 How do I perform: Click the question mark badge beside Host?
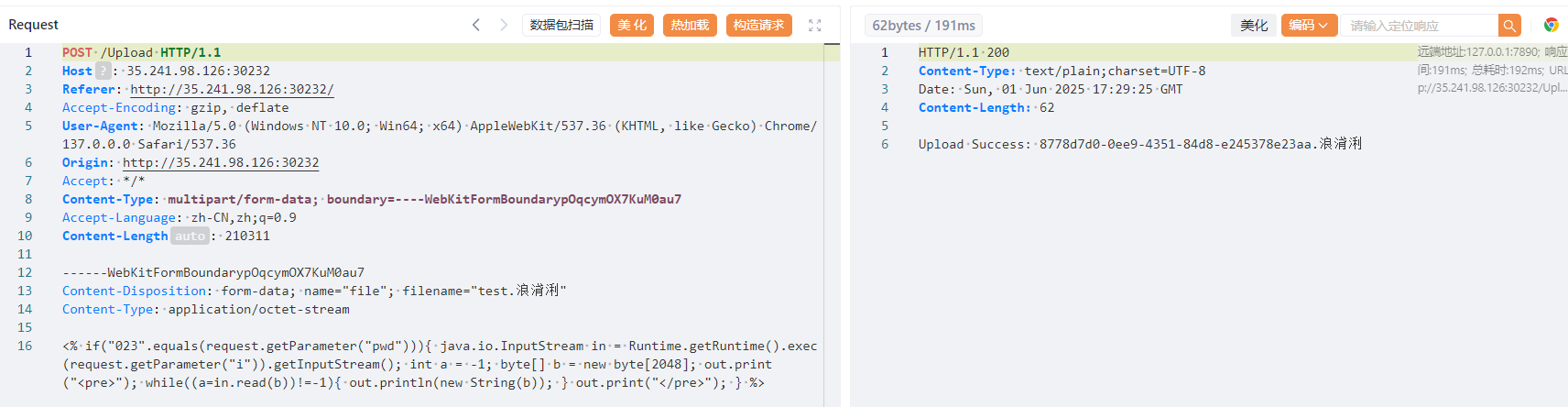pos(103,71)
